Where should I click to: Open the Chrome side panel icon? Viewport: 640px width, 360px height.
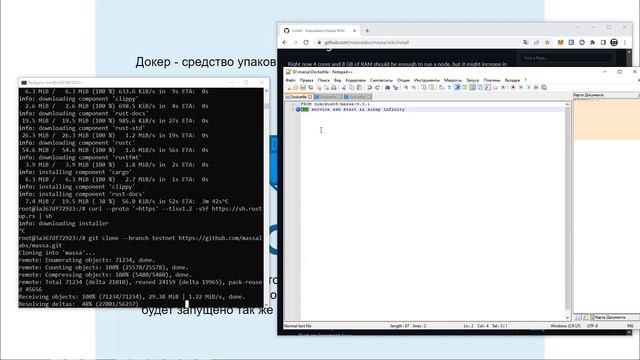click(x=603, y=42)
